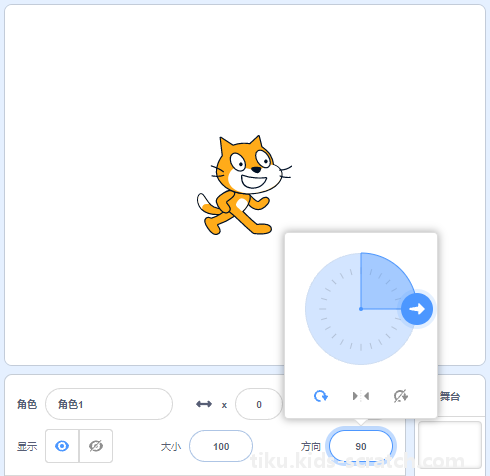Select the 舞台 stage panel label
Image resolution: width=490 pixels, height=476 pixels.
[450, 396]
